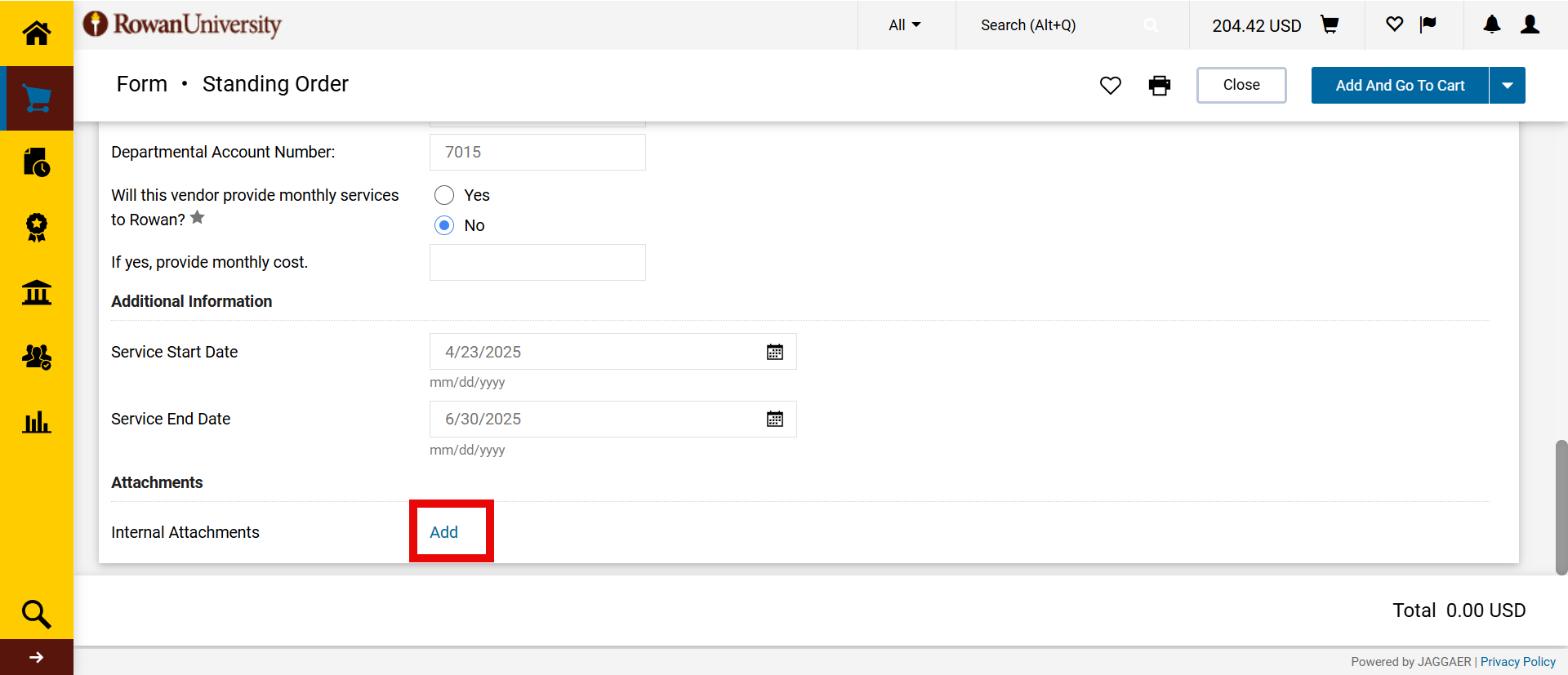Open the Orders clock icon in sidebar

tap(36, 162)
